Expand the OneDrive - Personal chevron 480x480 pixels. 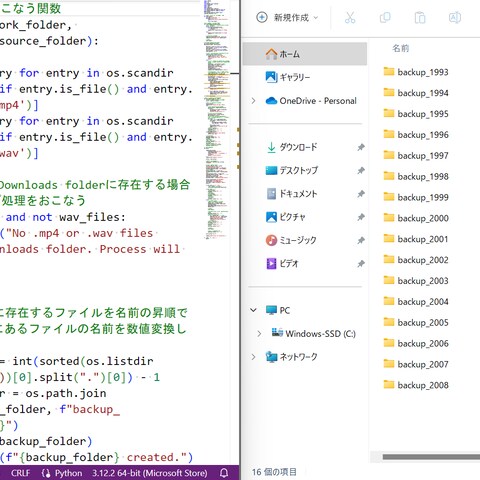coord(254,101)
